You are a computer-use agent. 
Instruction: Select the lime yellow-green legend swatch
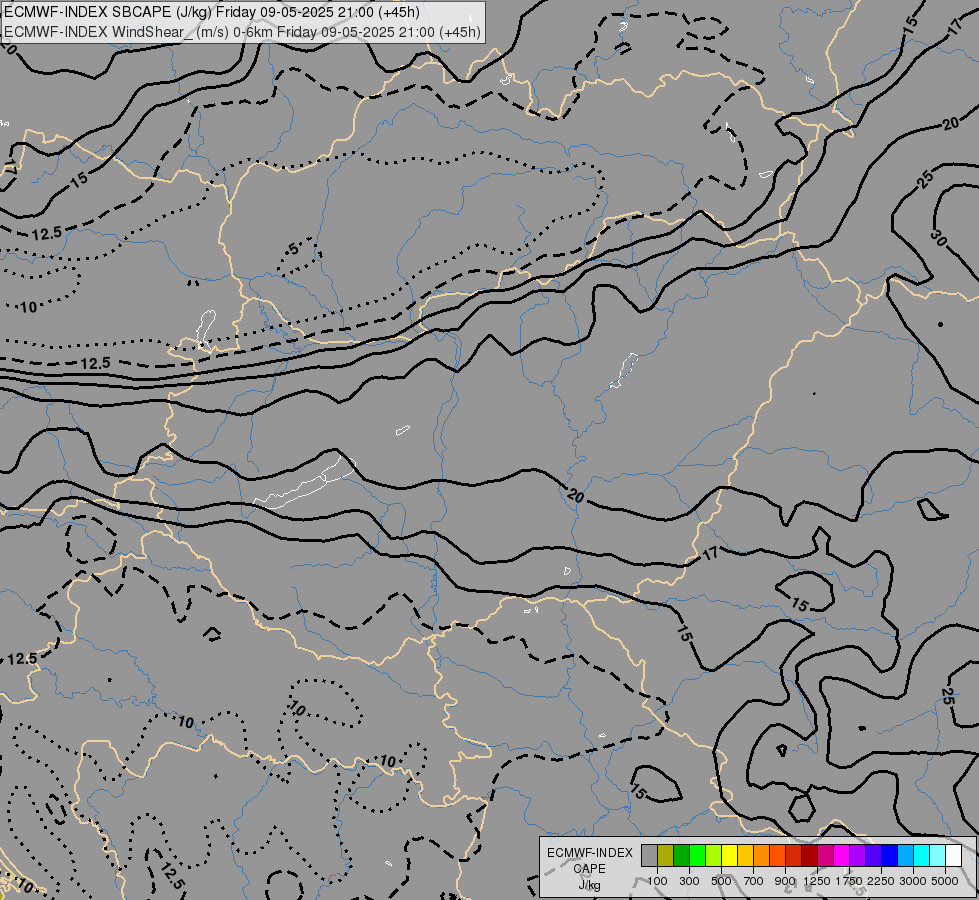click(713, 856)
